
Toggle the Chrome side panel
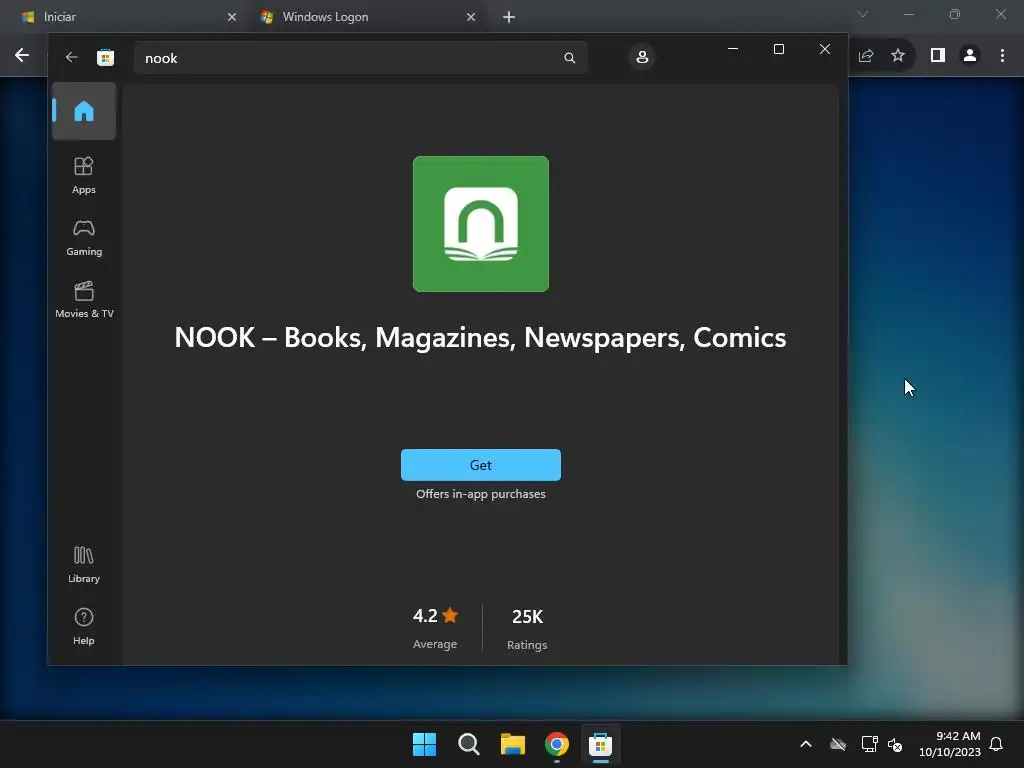(x=938, y=56)
